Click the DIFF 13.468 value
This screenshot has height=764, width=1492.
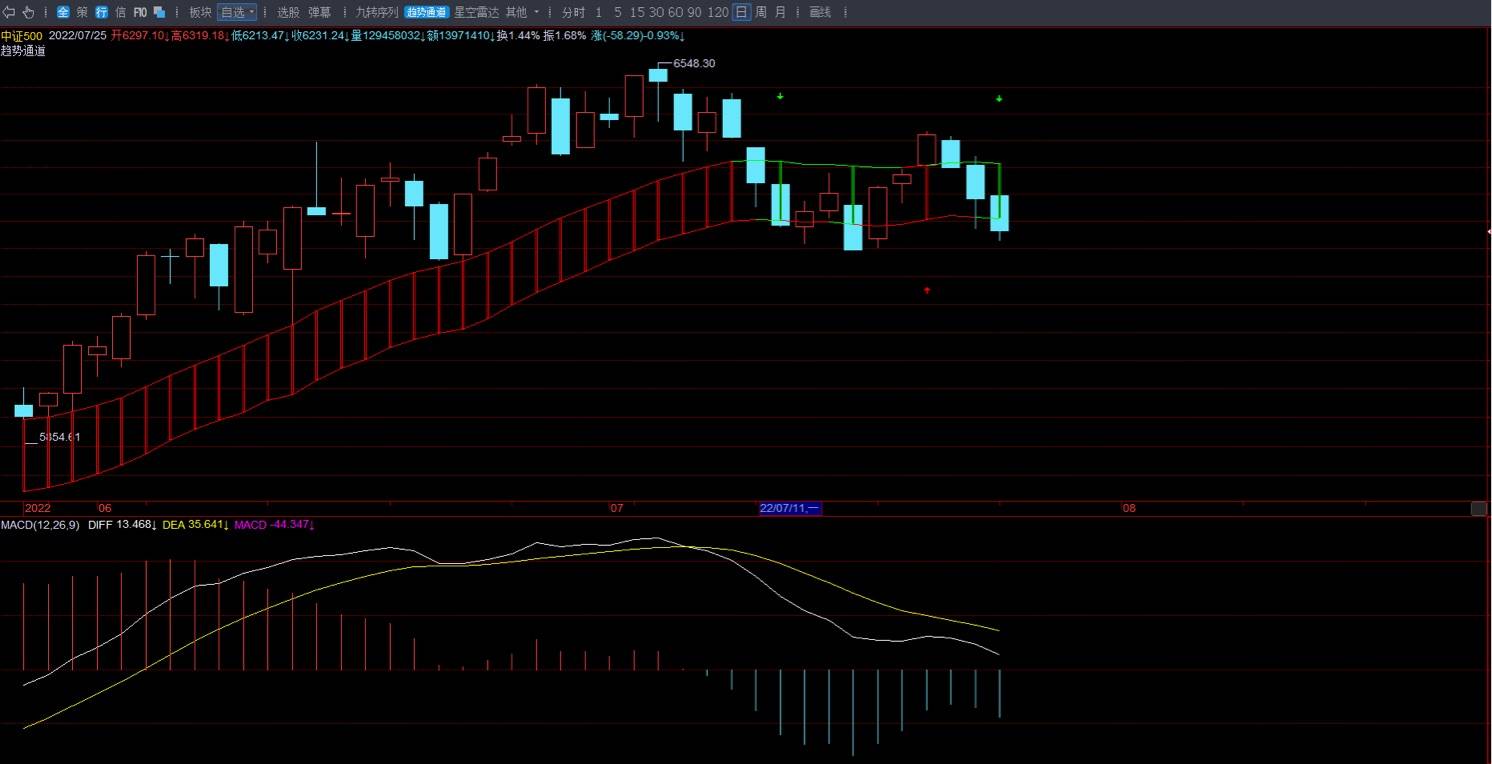[x=122, y=524]
